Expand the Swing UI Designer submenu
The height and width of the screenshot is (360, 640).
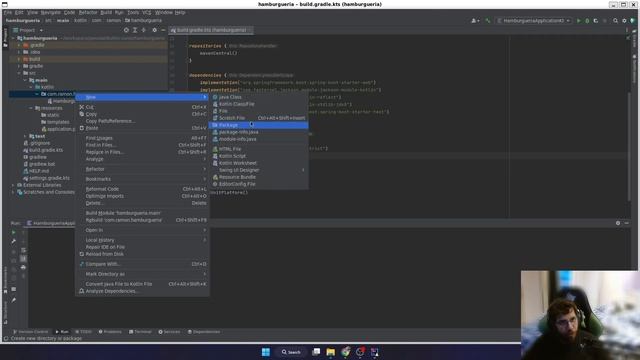(258, 170)
